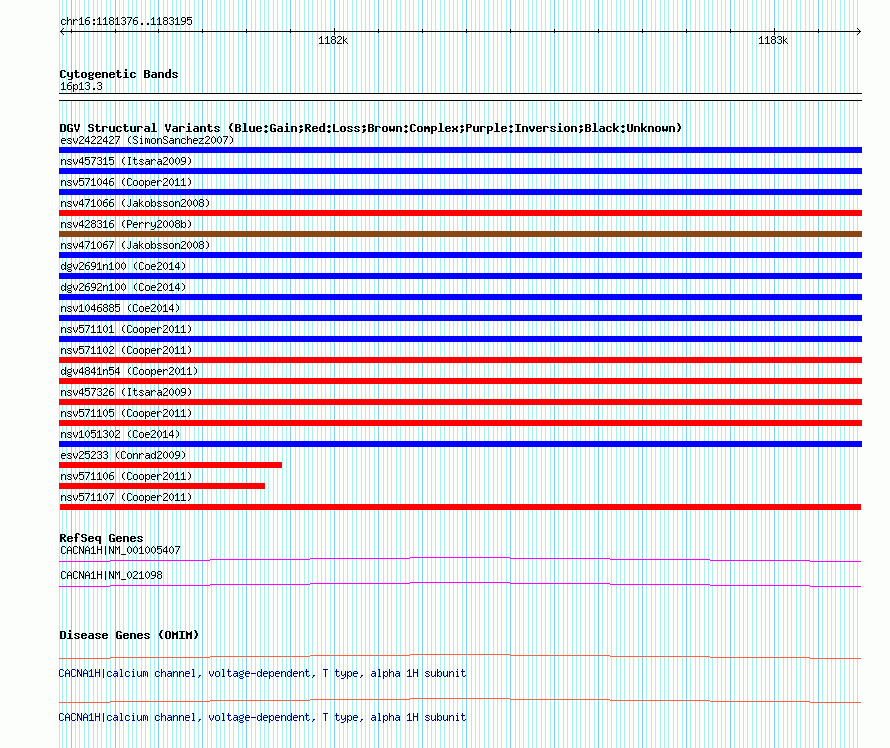Click the right arrowhead of the coordinate ruler

coord(859,31)
